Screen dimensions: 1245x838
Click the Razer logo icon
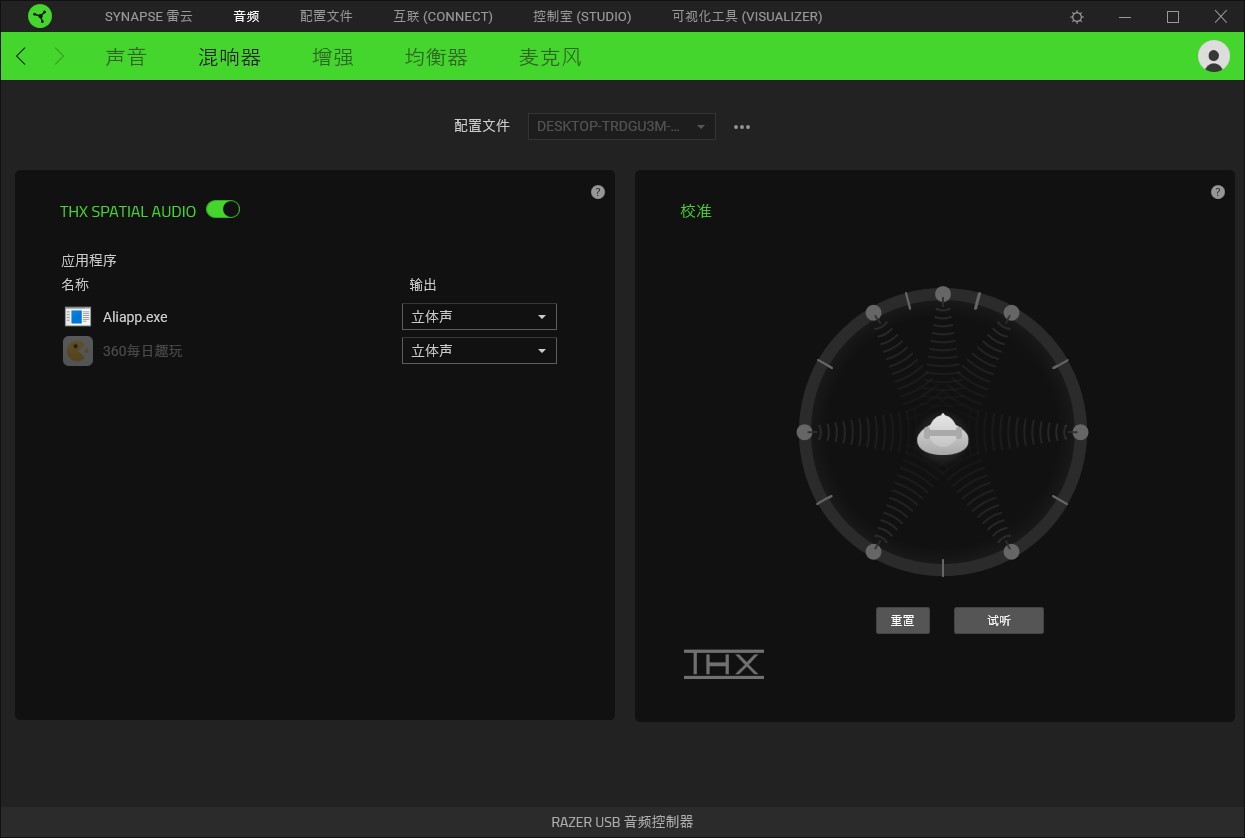click(40, 16)
